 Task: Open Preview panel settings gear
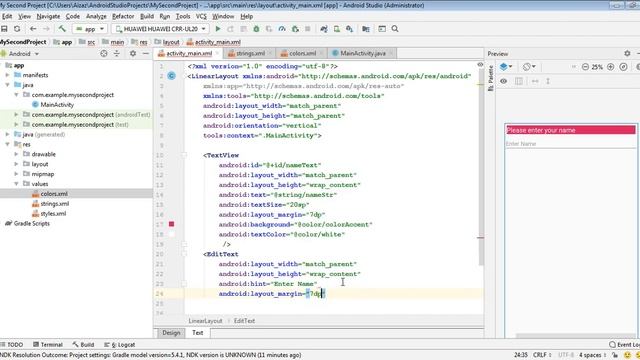(x=627, y=53)
